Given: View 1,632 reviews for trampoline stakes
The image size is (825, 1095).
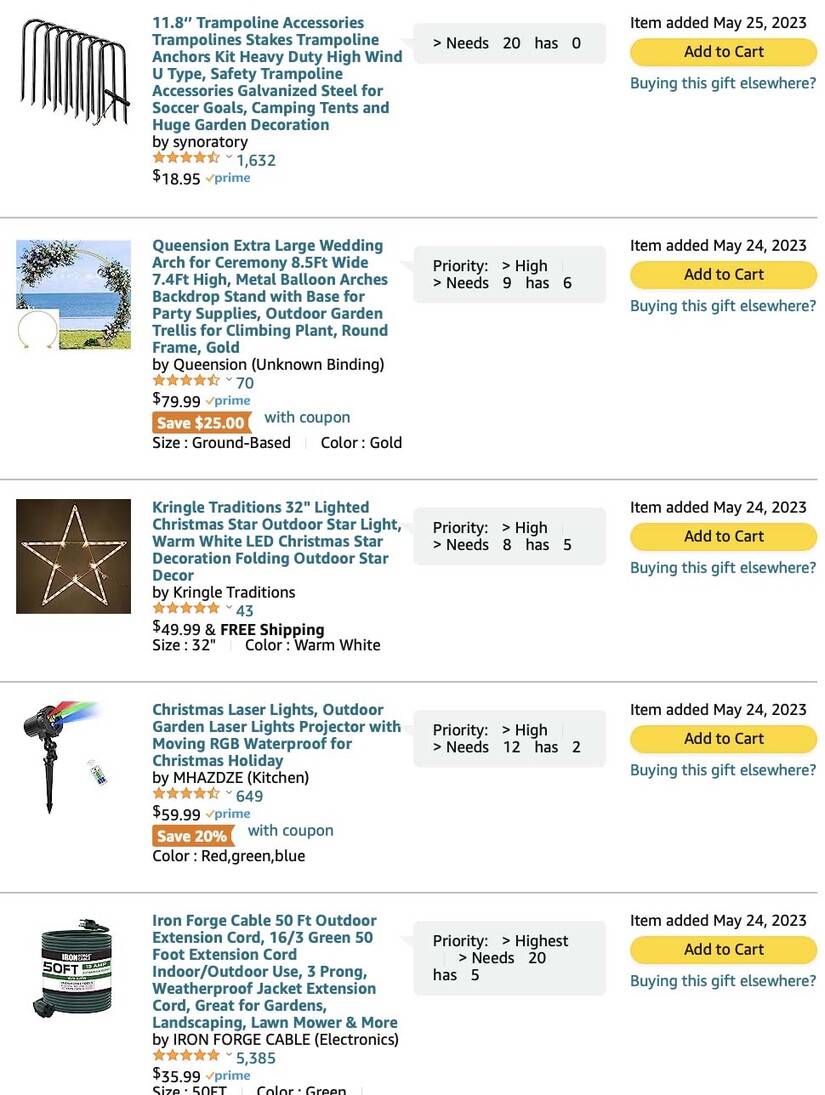Looking at the screenshot, I should click(x=256, y=160).
